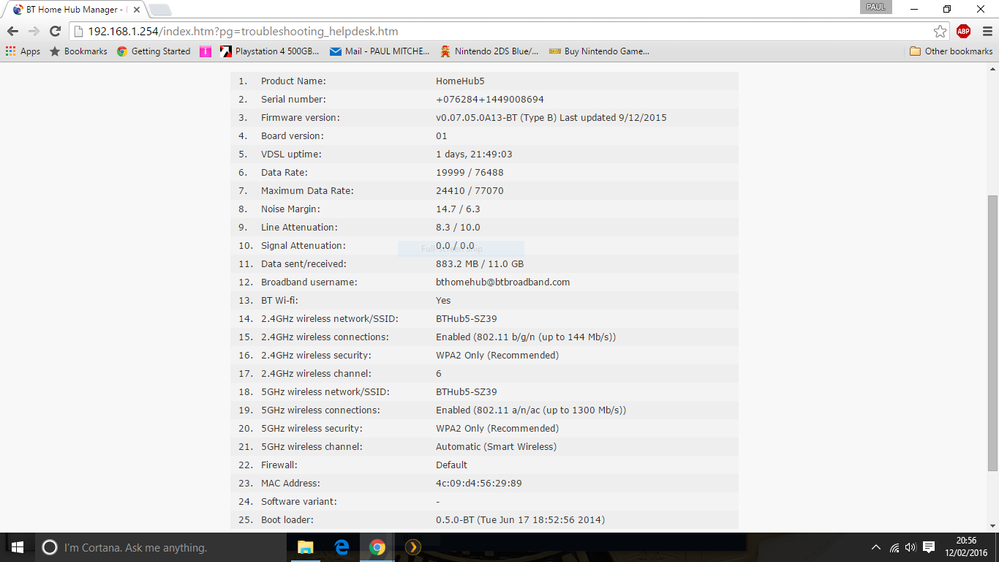Click the firmware version v0.07.05.0A13-BT value
This screenshot has width=999, height=562.
(551, 118)
